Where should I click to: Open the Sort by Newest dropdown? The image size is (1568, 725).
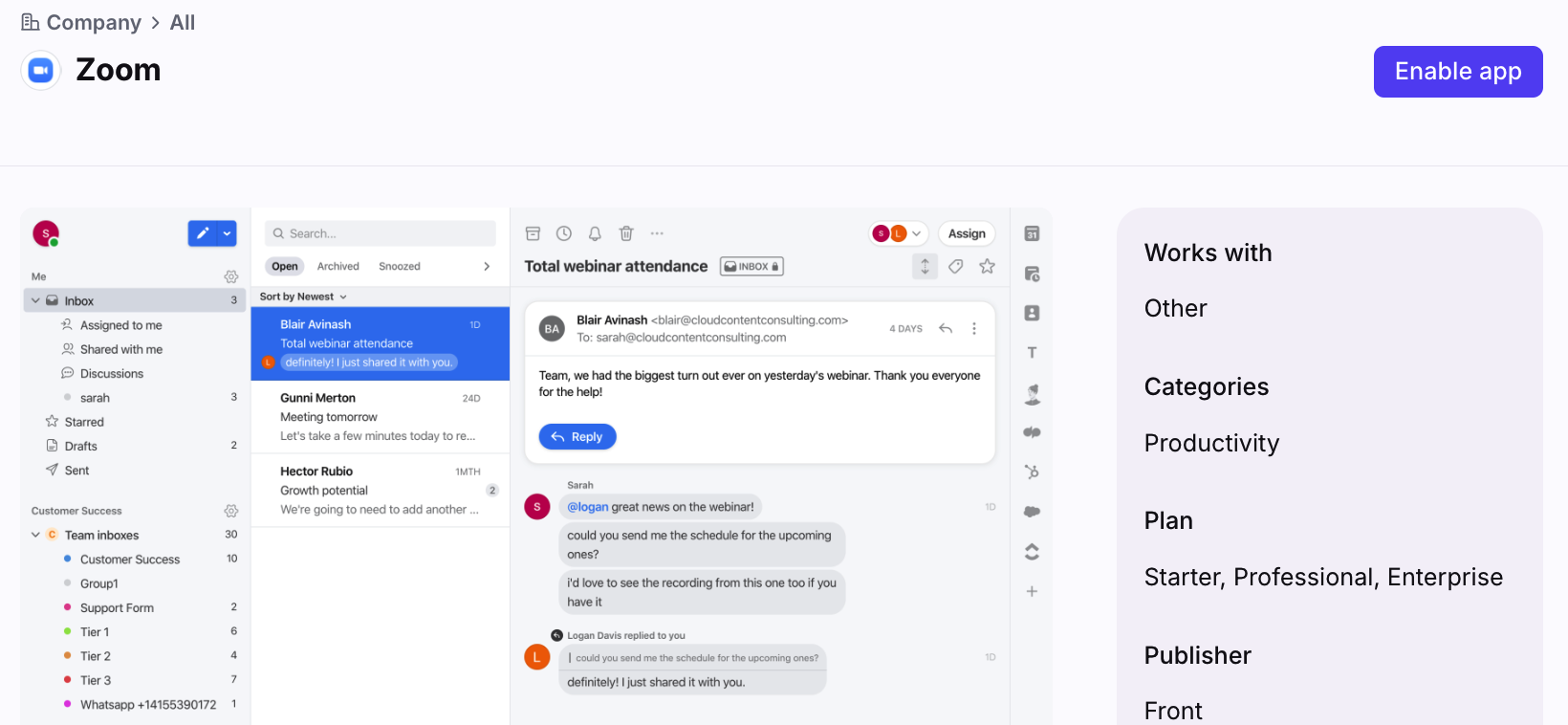point(303,297)
